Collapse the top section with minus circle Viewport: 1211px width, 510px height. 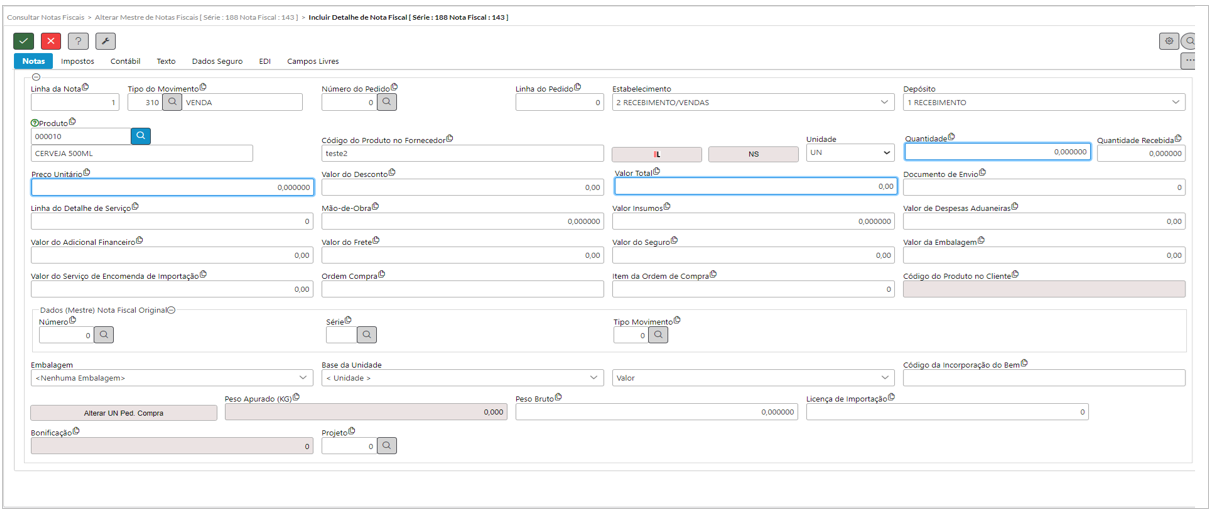[x=36, y=77]
